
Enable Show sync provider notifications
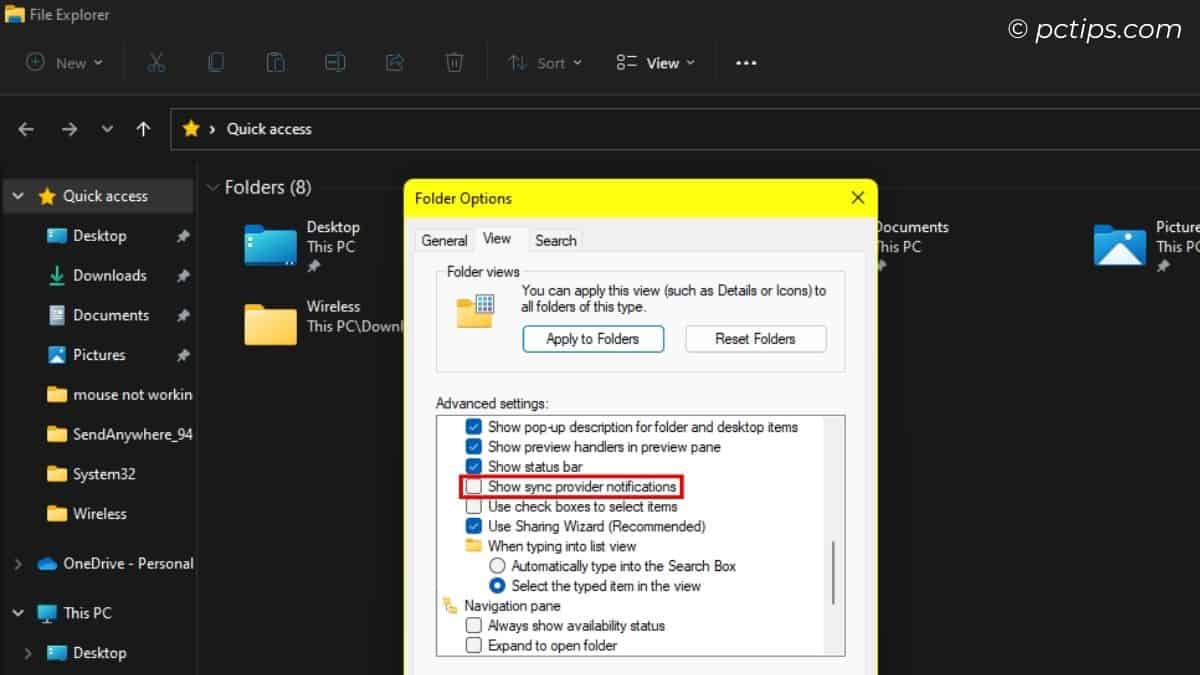(473, 486)
